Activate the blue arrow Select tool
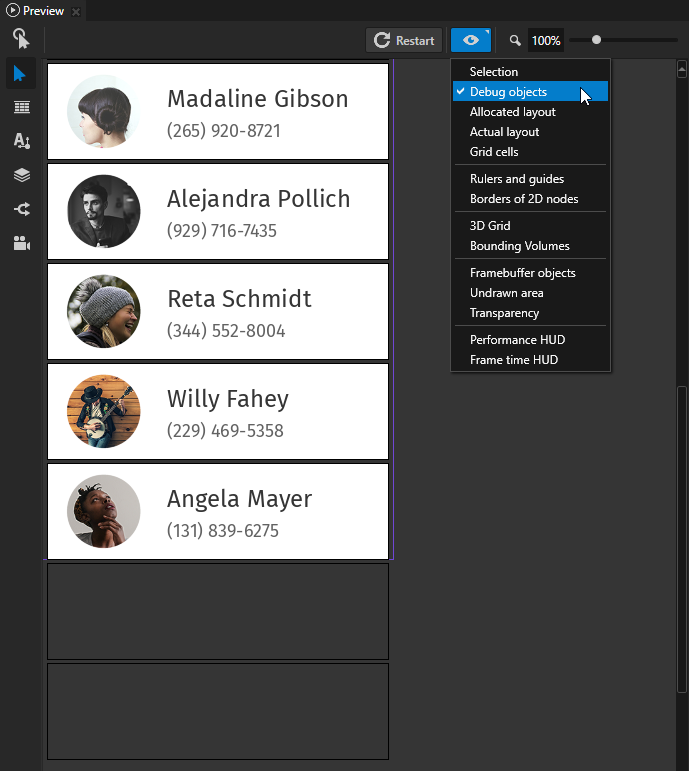 click(21, 73)
